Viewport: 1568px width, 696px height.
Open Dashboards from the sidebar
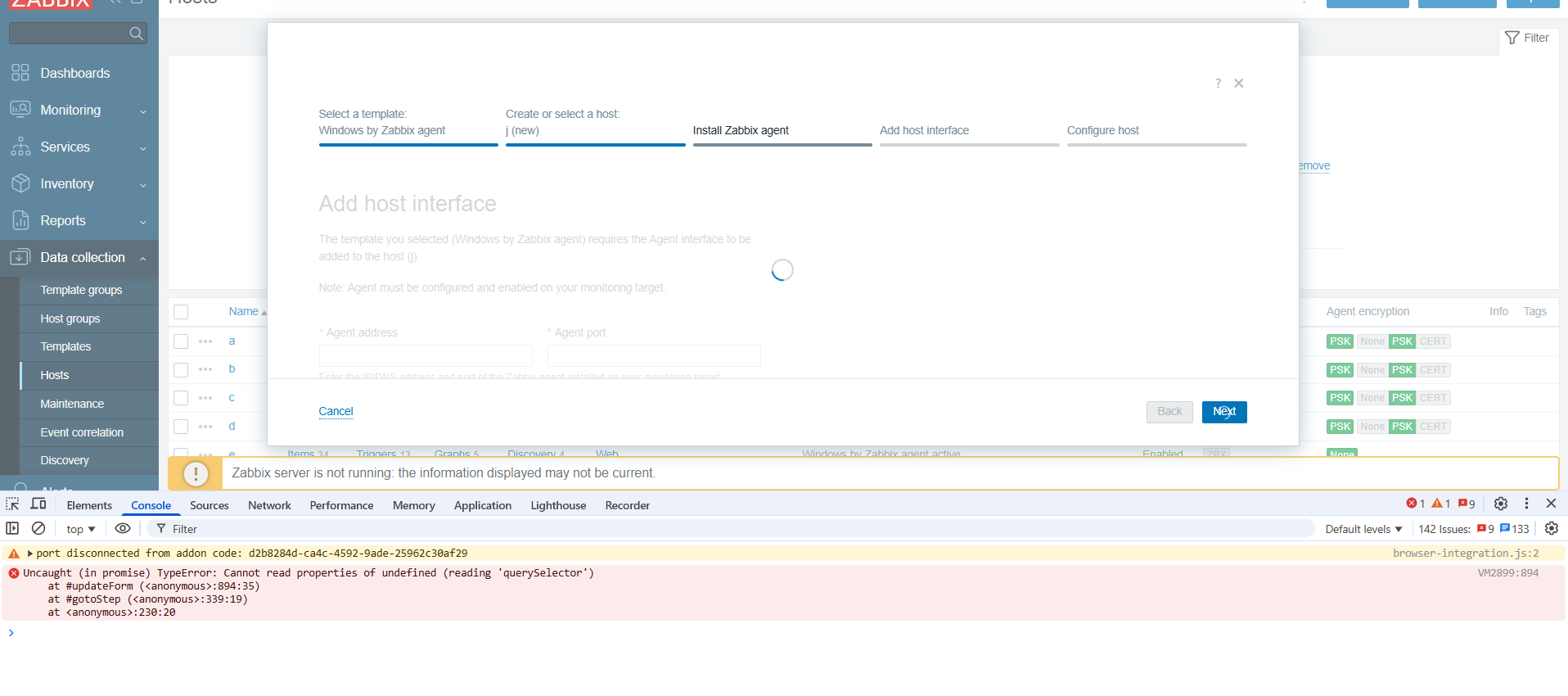[75, 73]
